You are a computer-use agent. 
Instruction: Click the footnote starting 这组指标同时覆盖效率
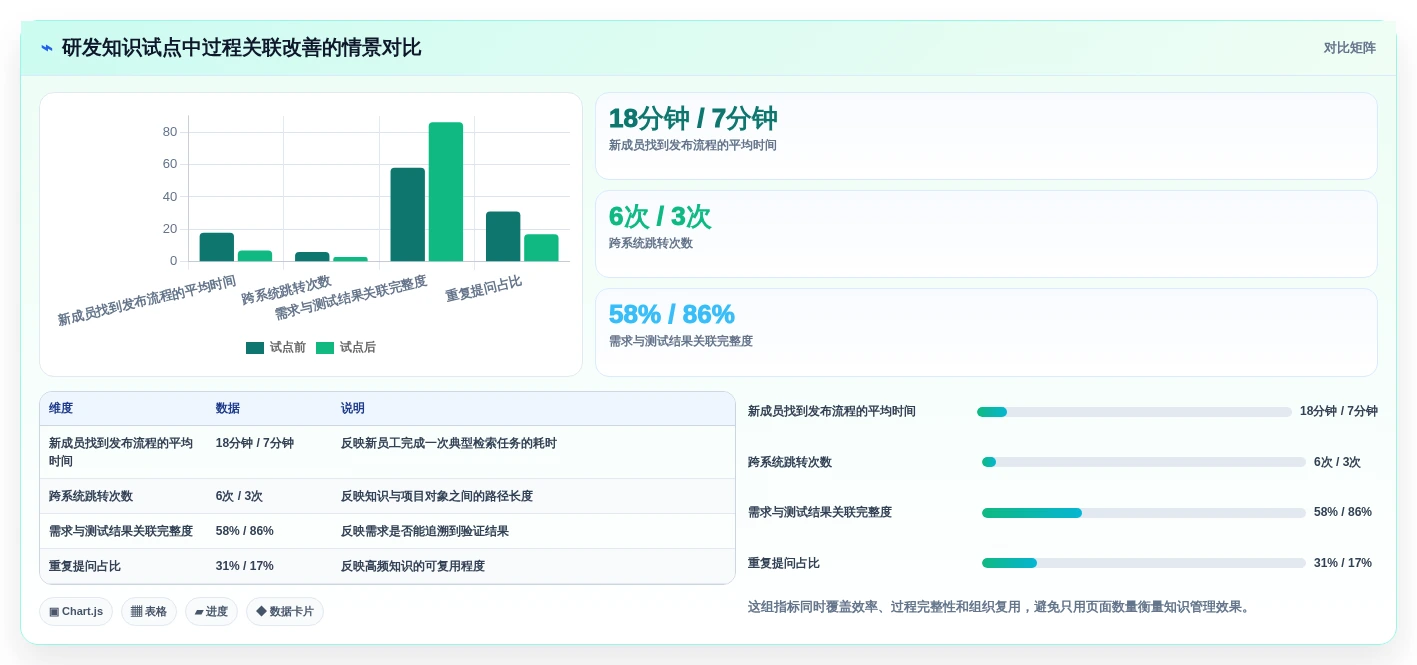(1001, 607)
